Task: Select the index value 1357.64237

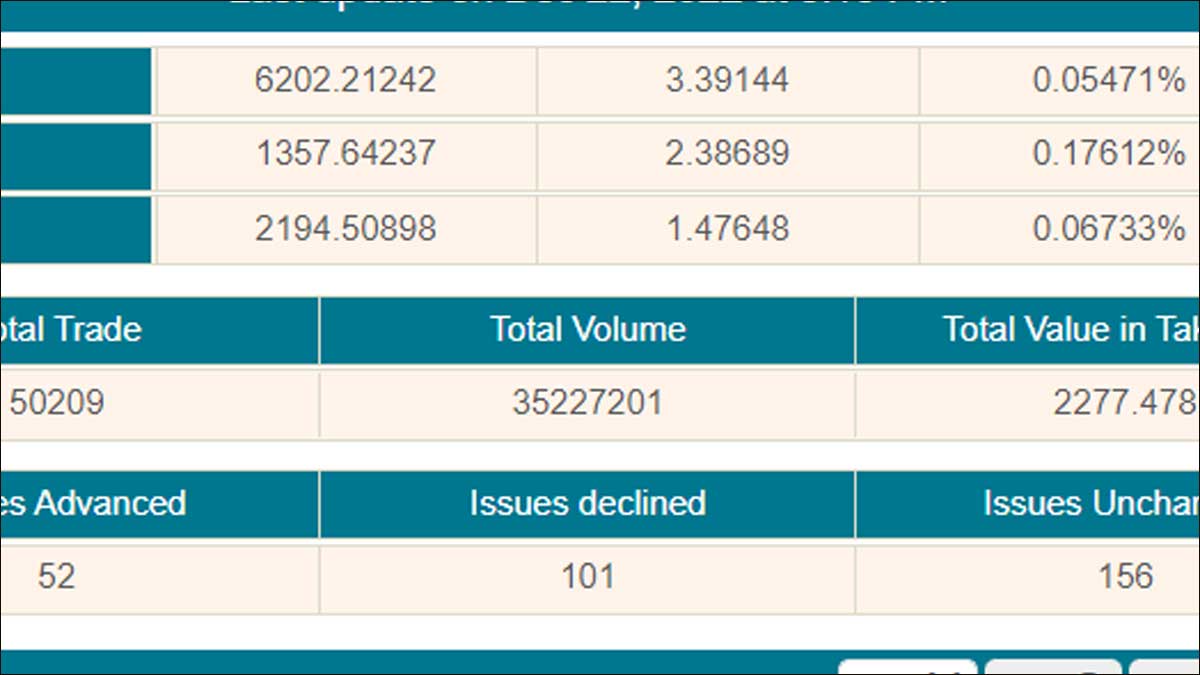Action: (x=345, y=153)
